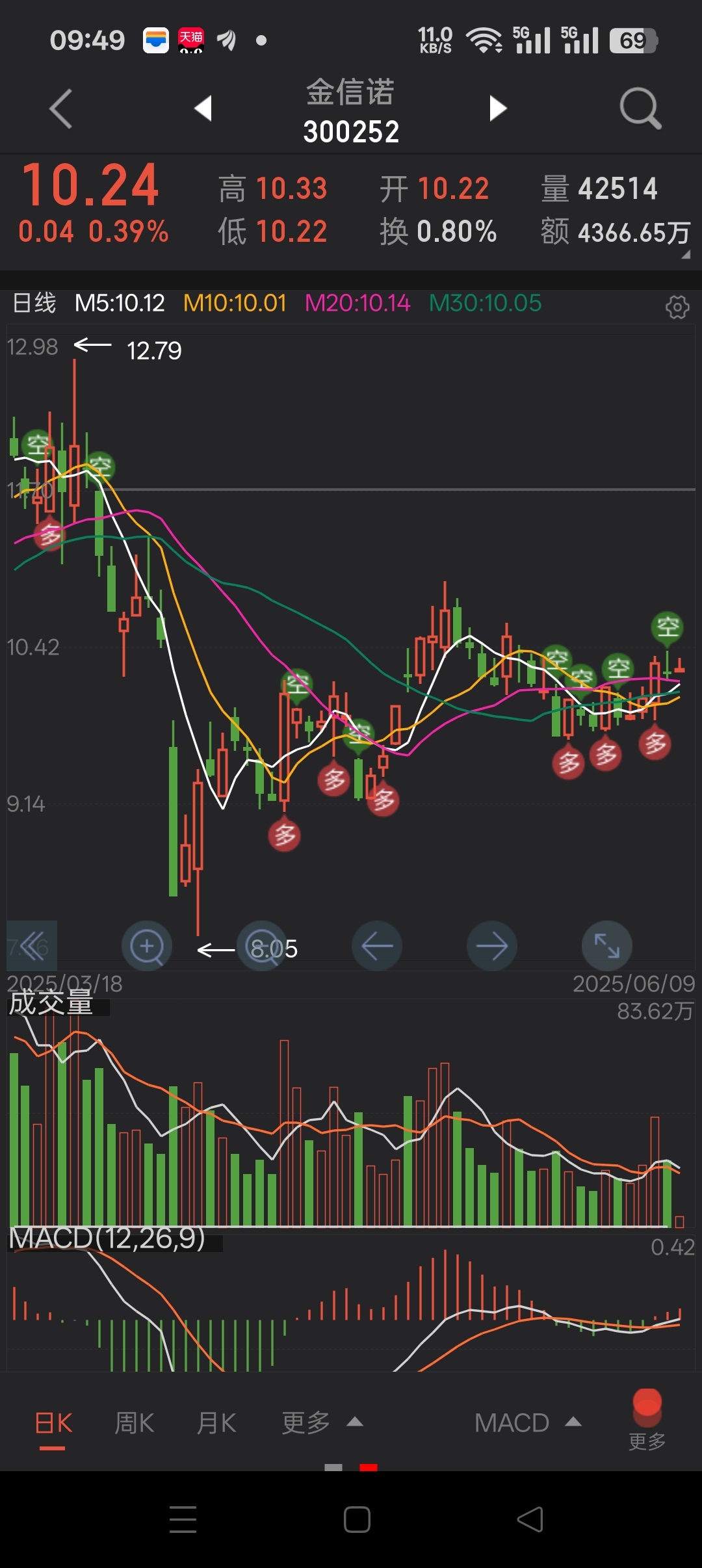
Task: Select the 周K tab
Action: (134, 1423)
